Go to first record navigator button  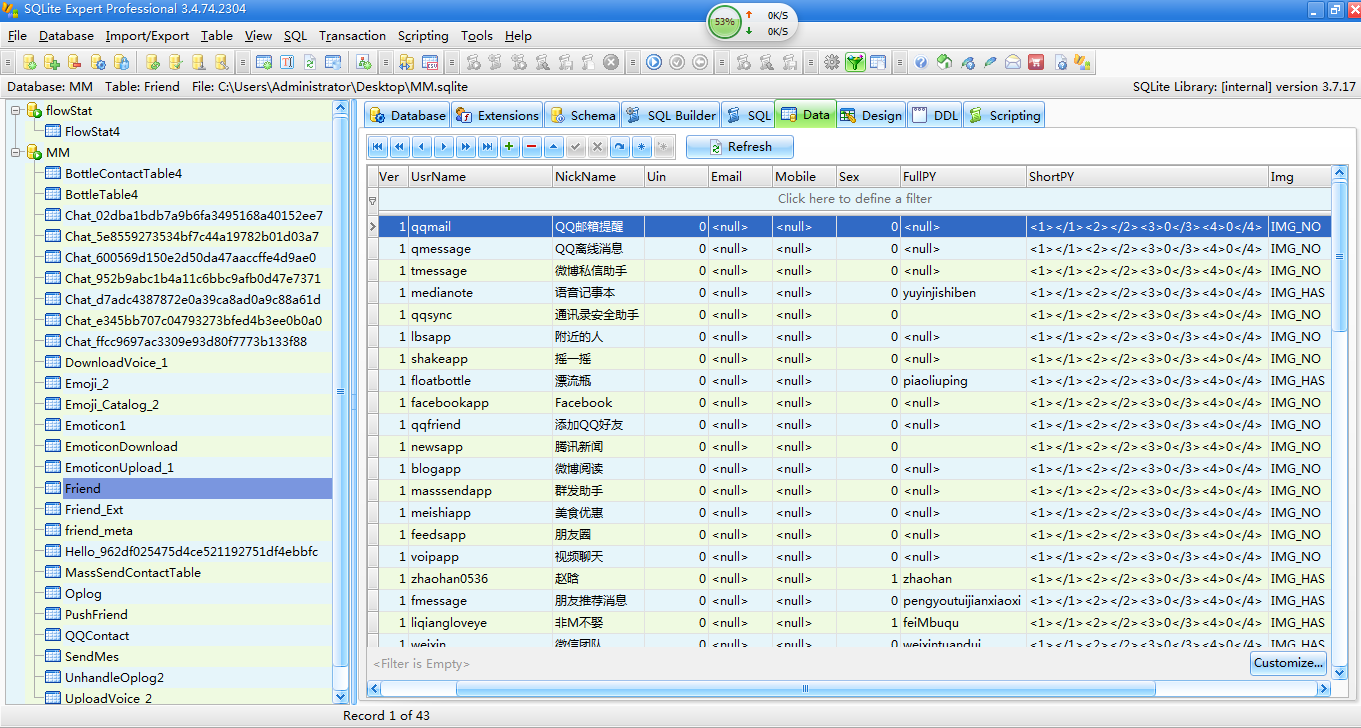click(378, 147)
